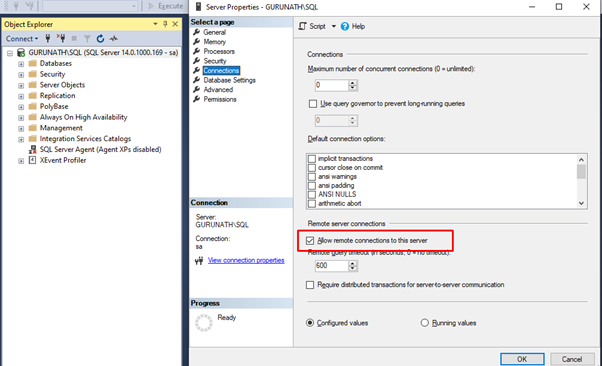Open the Processors page
This screenshot has width=602, height=366.
click(x=219, y=51)
